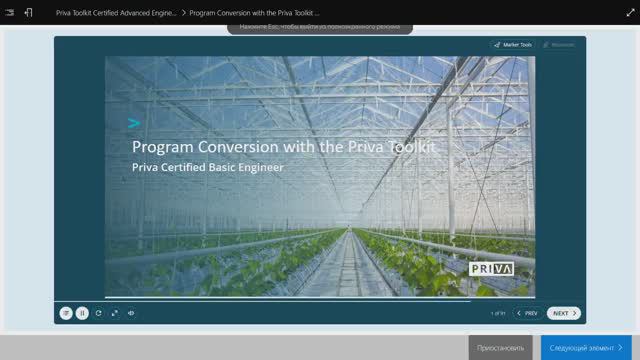Open the Marker Tools button
This screenshot has height=360, width=640.
[x=513, y=45]
